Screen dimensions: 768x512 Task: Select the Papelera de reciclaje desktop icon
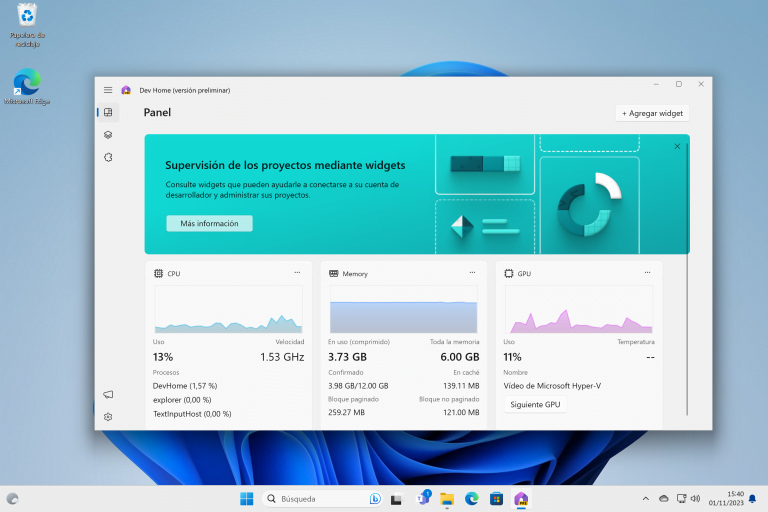(27, 25)
